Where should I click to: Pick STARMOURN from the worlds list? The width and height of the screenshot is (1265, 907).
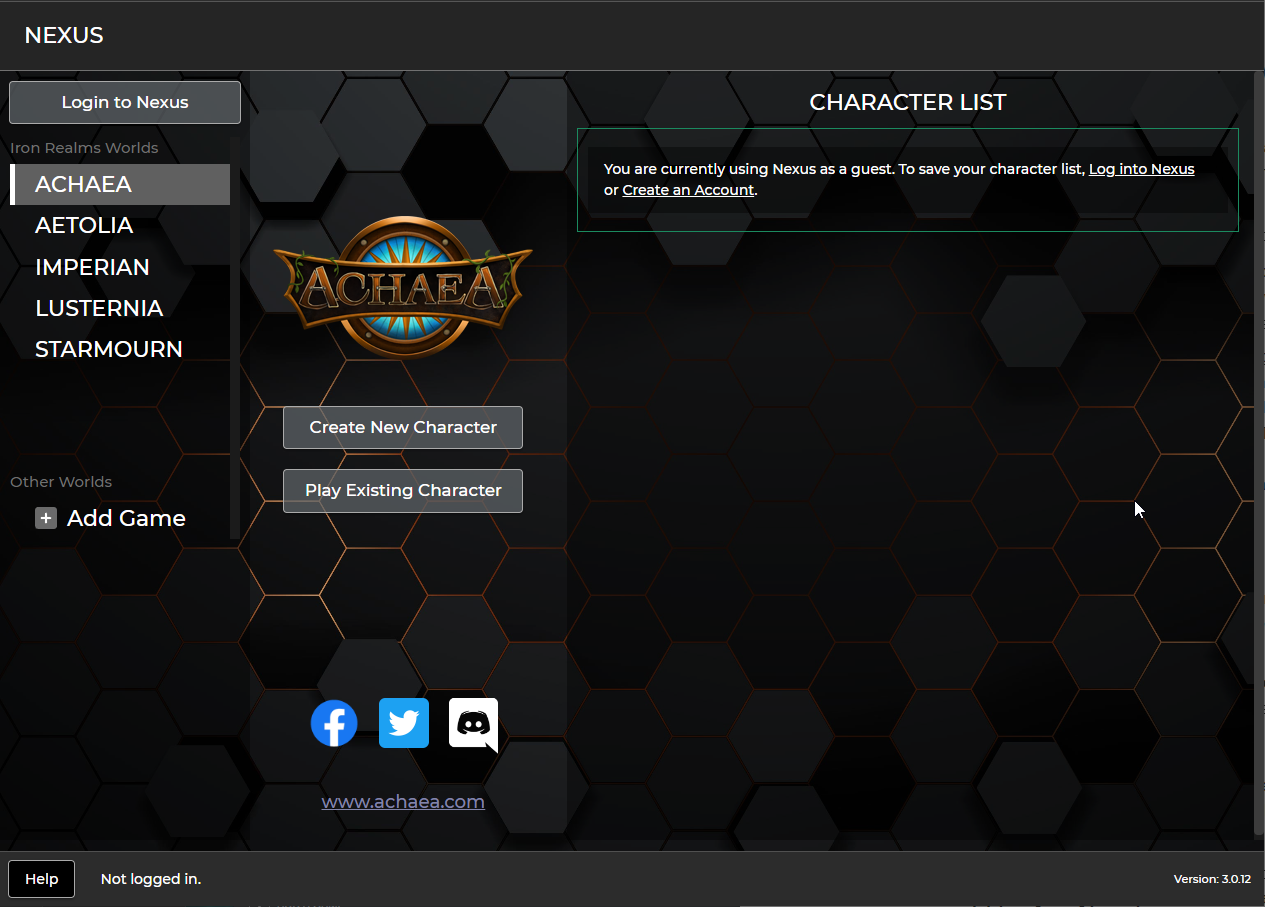109,349
